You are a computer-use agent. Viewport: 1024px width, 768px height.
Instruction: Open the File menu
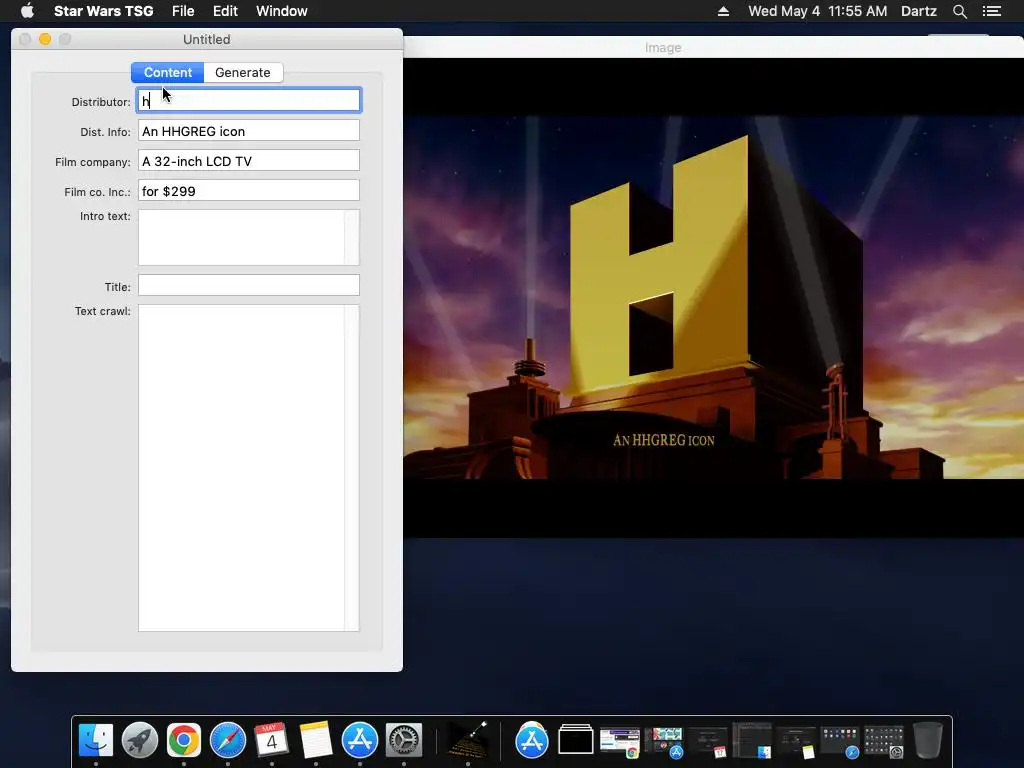pos(183,11)
